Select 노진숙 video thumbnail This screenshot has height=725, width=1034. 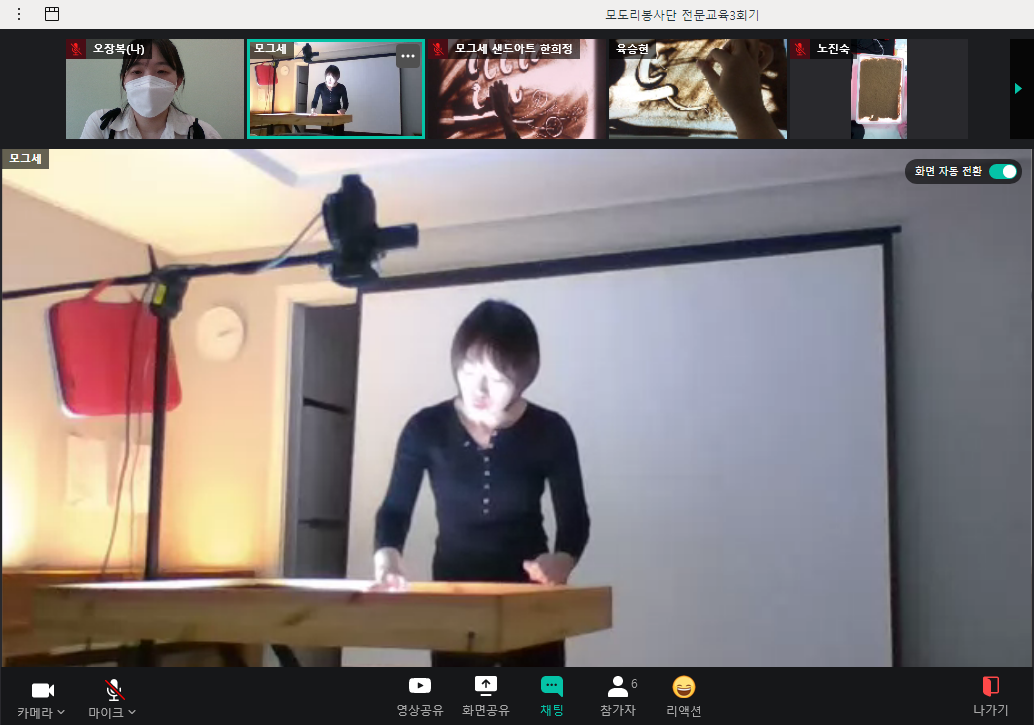coord(879,89)
